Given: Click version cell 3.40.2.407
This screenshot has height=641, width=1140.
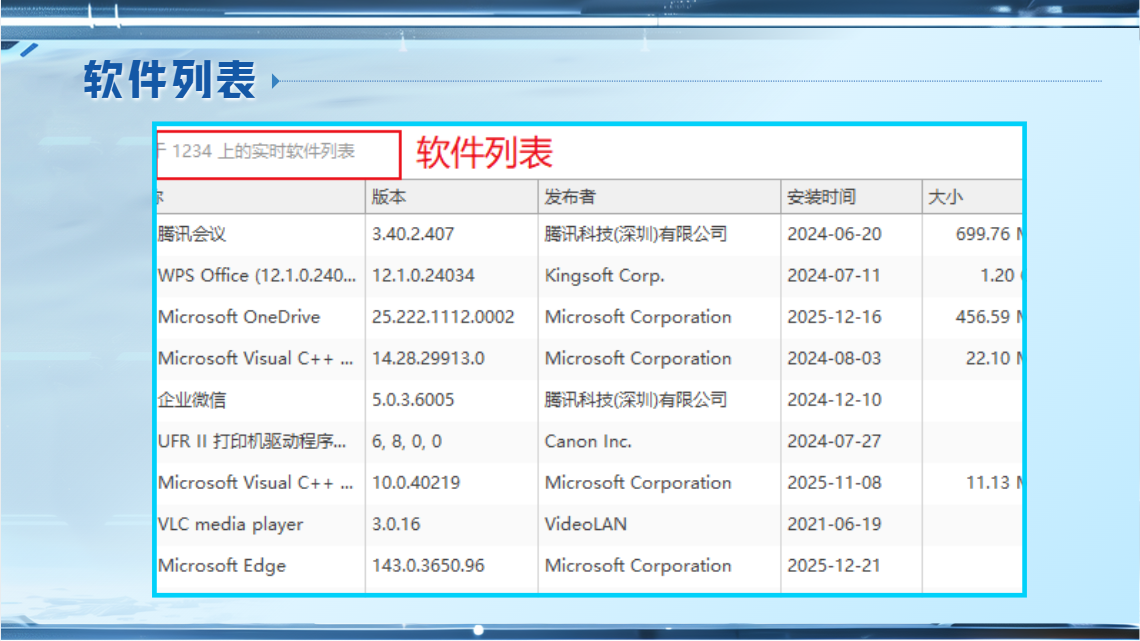Looking at the screenshot, I should (x=413, y=234).
